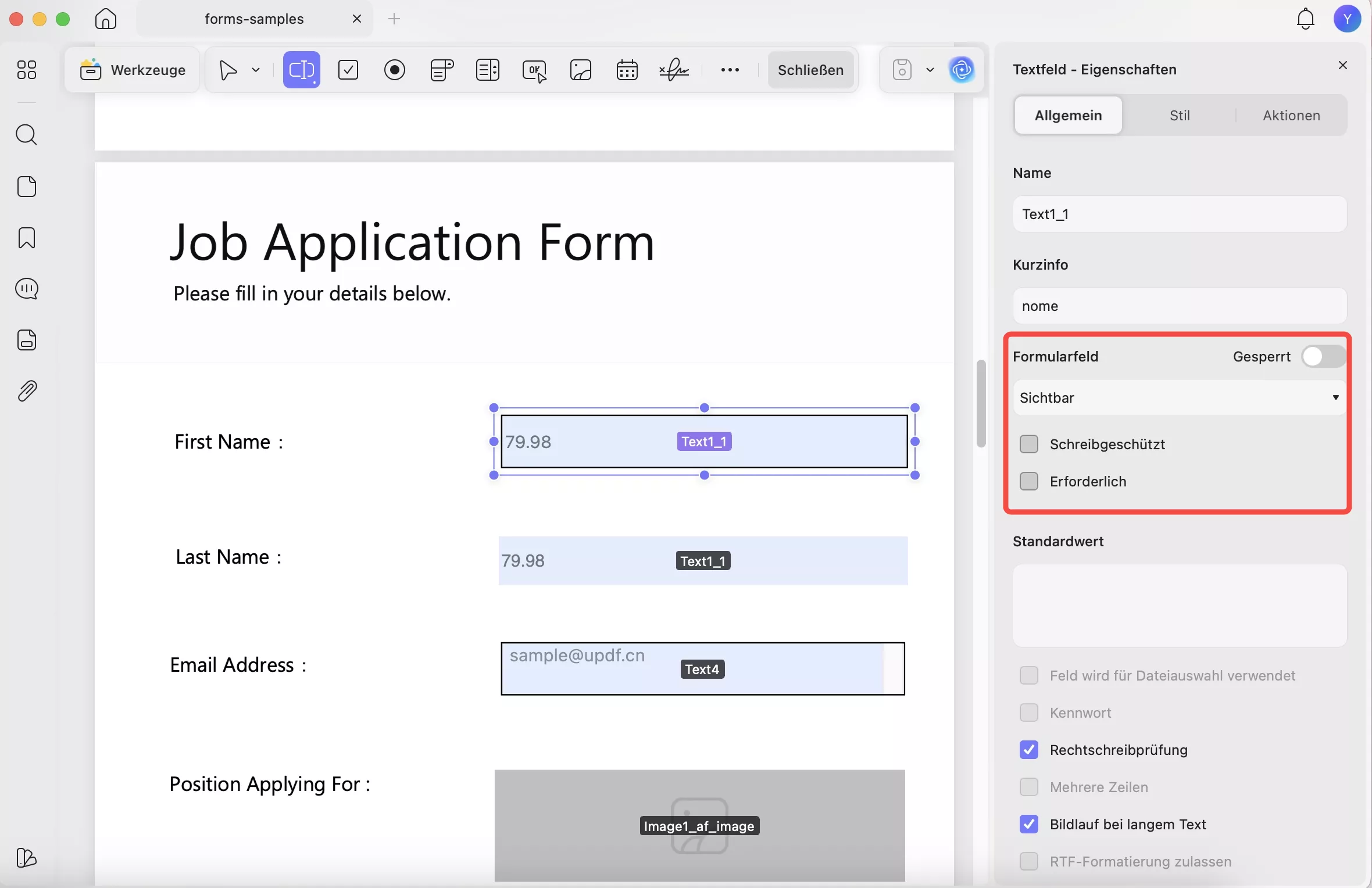Click the bottom-left layers panel icon
1372x888 pixels.
(27, 858)
